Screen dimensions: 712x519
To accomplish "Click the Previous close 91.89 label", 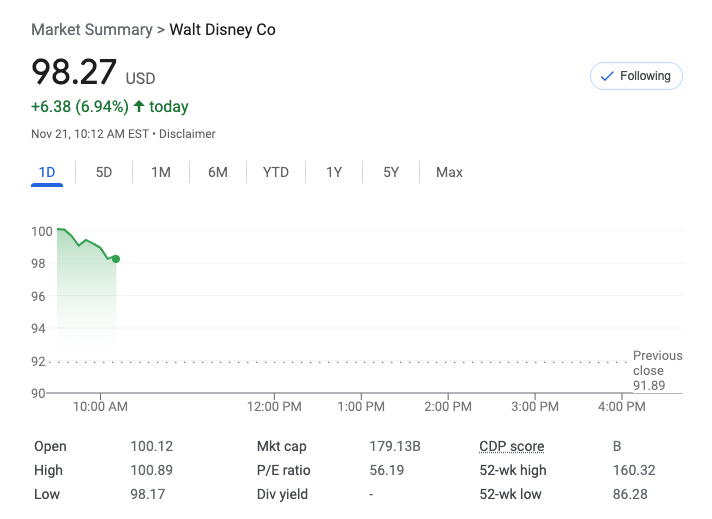I will (x=657, y=370).
